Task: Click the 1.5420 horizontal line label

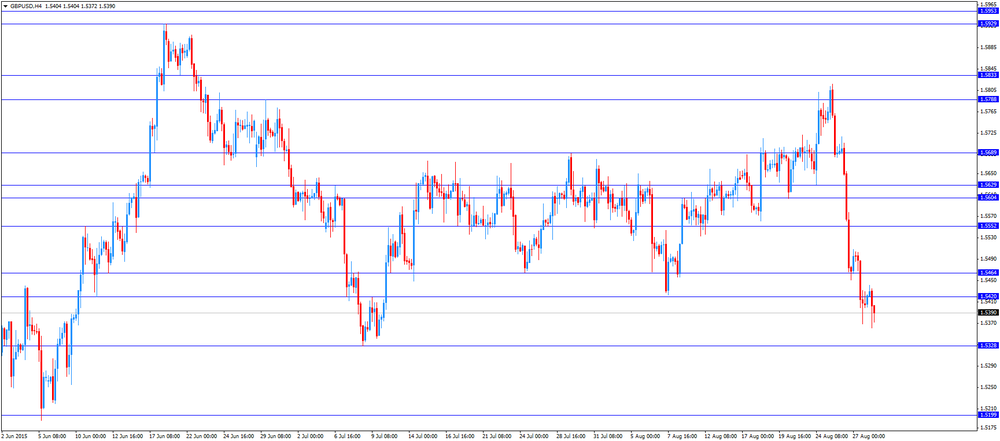Action: [x=987, y=297]
